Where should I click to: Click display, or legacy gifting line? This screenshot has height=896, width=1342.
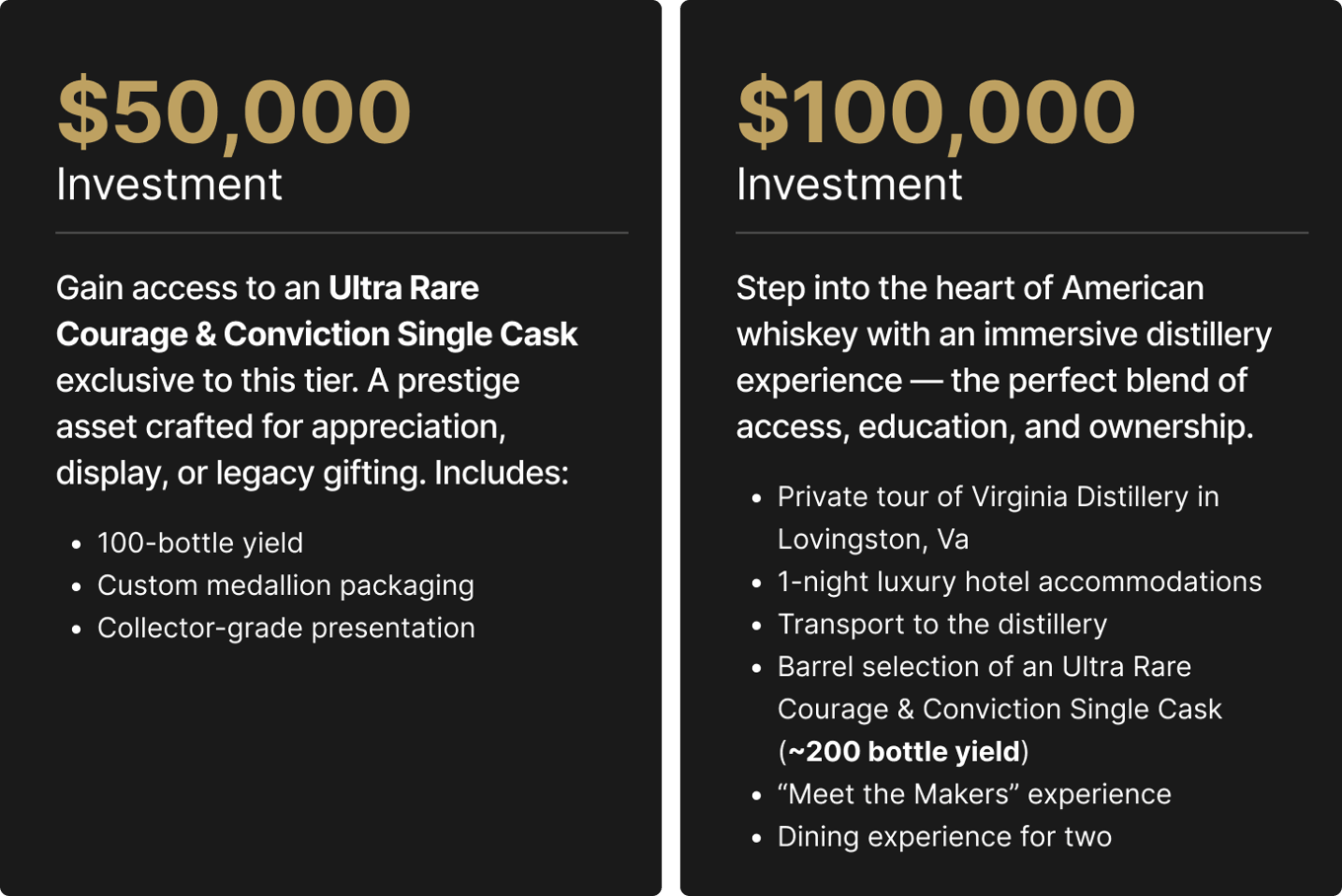(312, 474)
